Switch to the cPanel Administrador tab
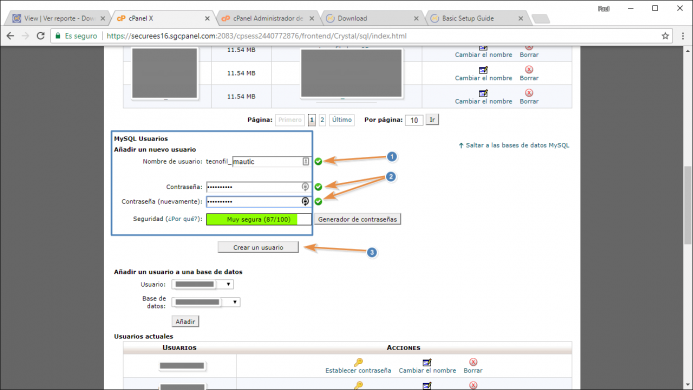Viewport: 693px width, 390px height. click(x=268, y=18)
